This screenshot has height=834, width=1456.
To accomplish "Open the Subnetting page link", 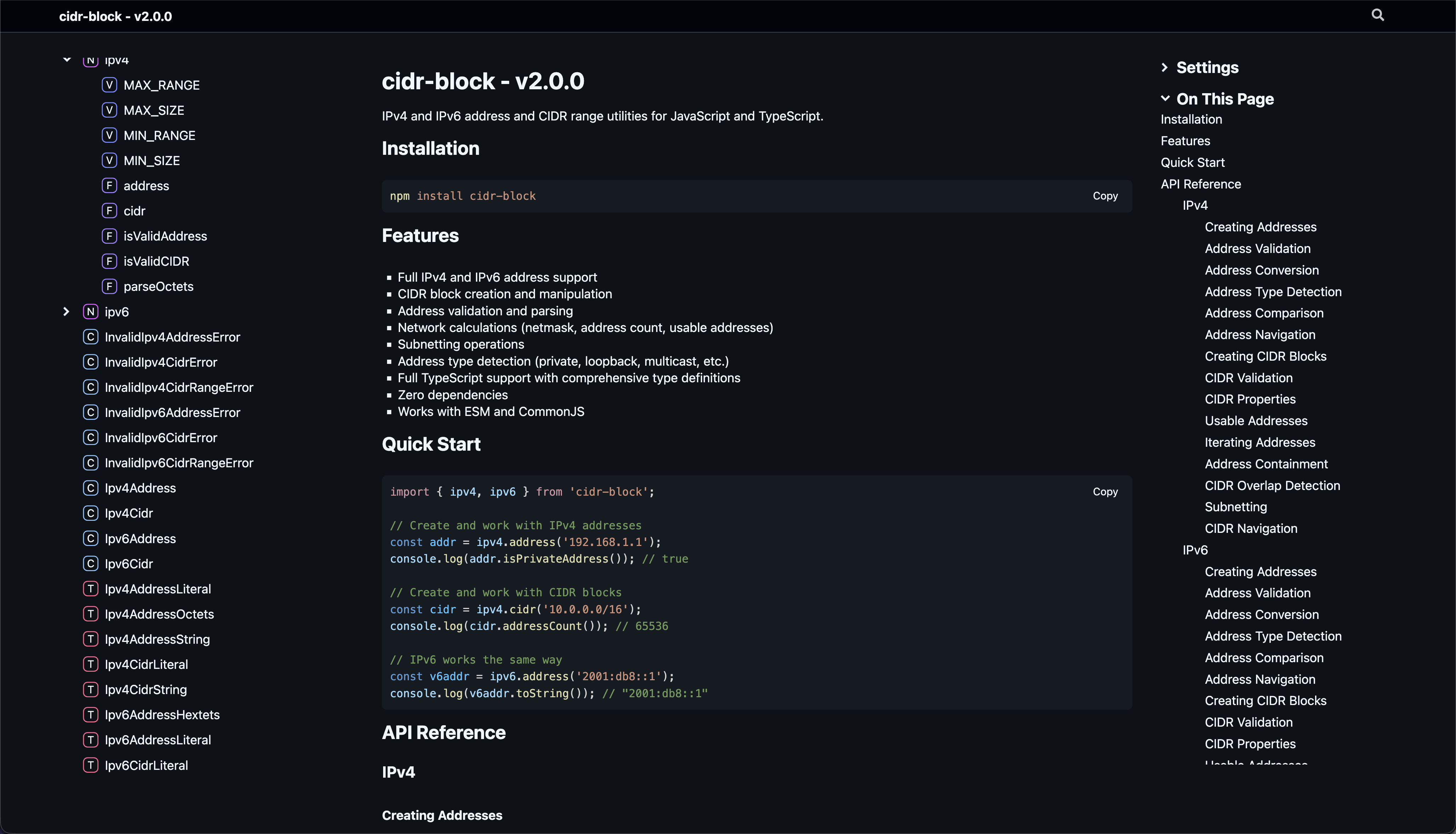I will (x=1236, y=506).
